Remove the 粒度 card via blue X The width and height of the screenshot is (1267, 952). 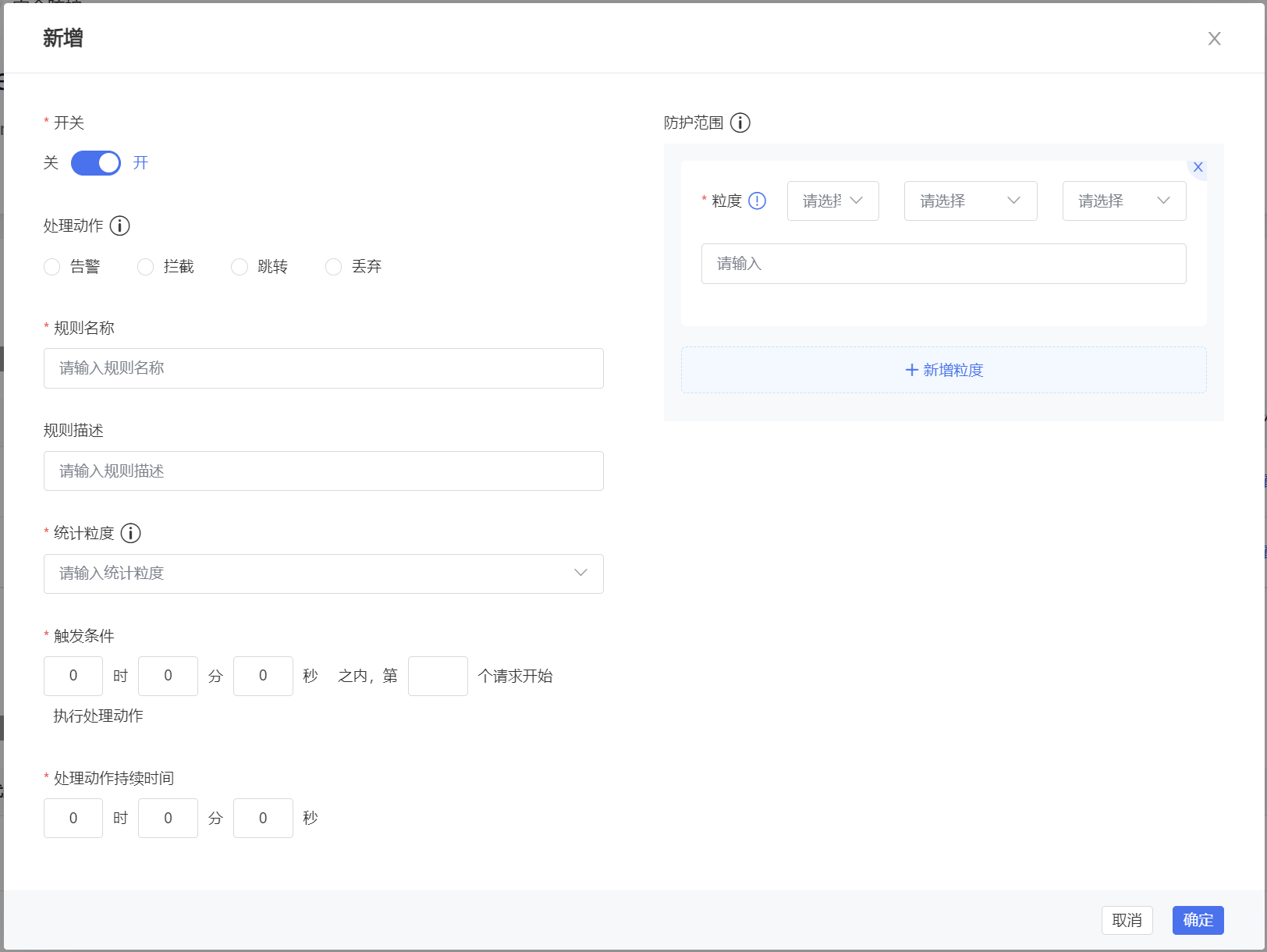click(1198, 167)
